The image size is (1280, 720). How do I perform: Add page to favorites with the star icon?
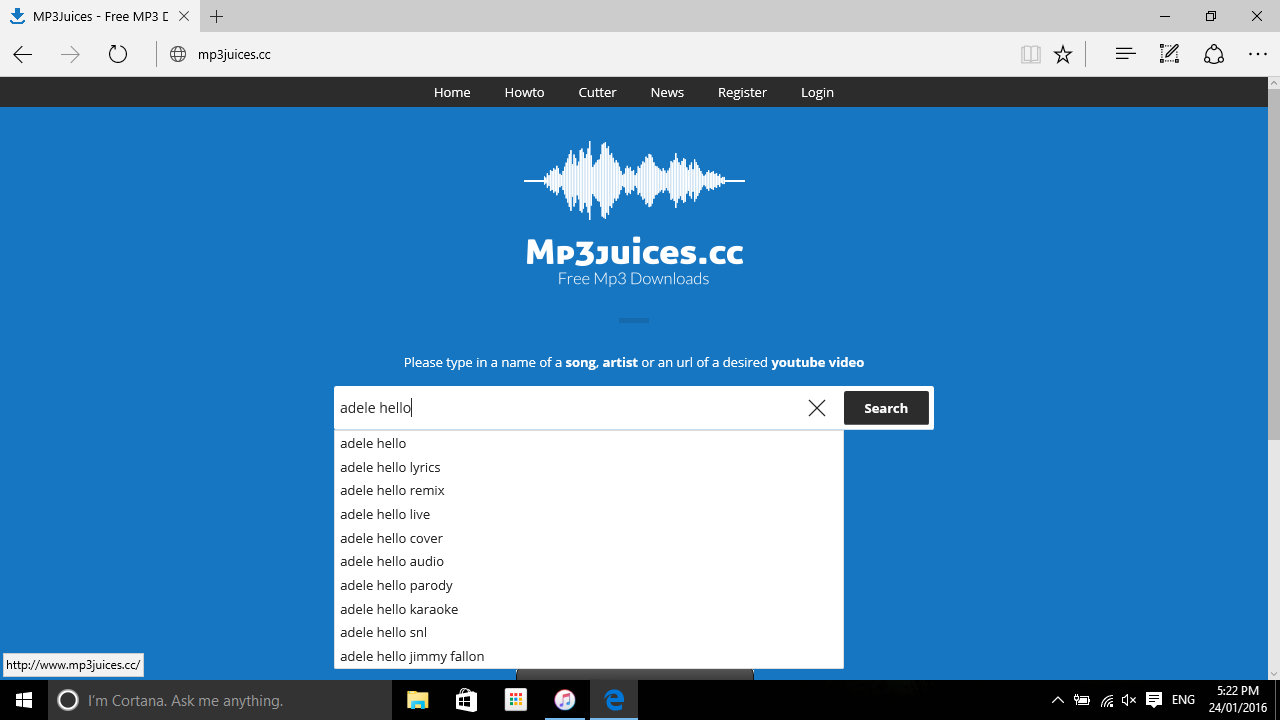click(x=1063, y=55)
